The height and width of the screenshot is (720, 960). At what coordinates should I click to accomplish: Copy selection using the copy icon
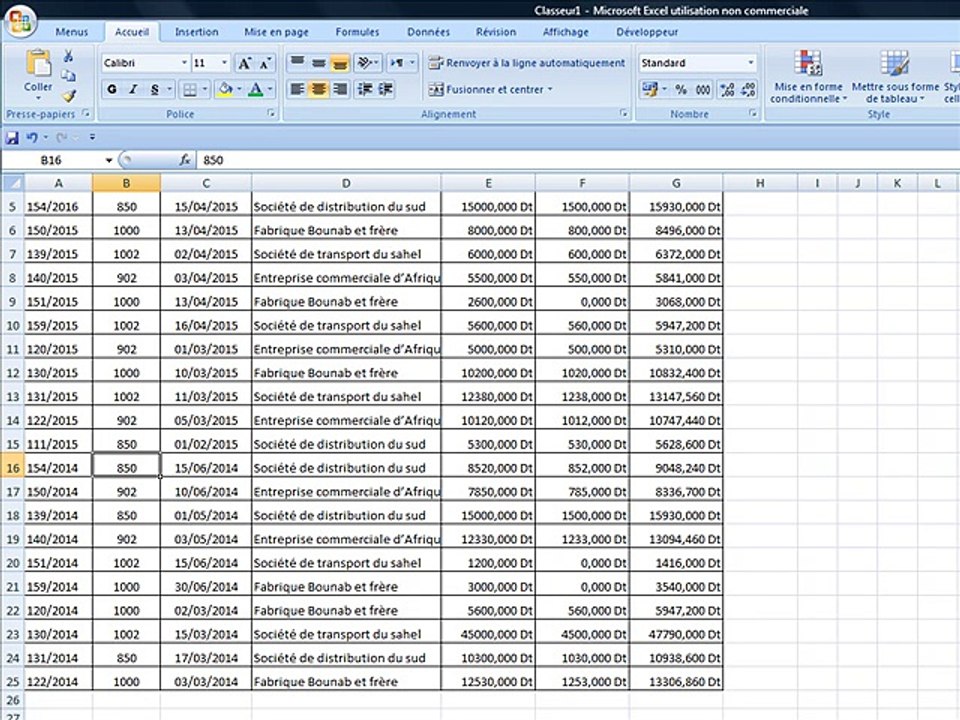(69, 76)
